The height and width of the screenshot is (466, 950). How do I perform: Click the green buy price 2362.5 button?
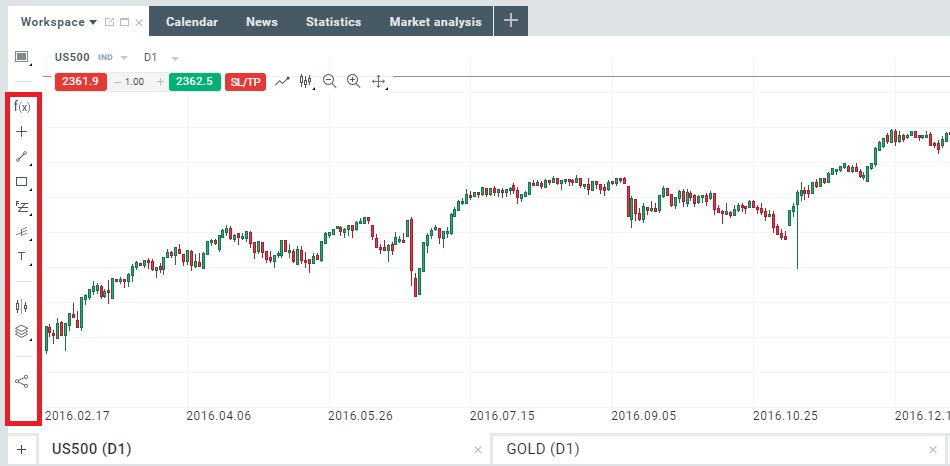(x=194, y=81)
